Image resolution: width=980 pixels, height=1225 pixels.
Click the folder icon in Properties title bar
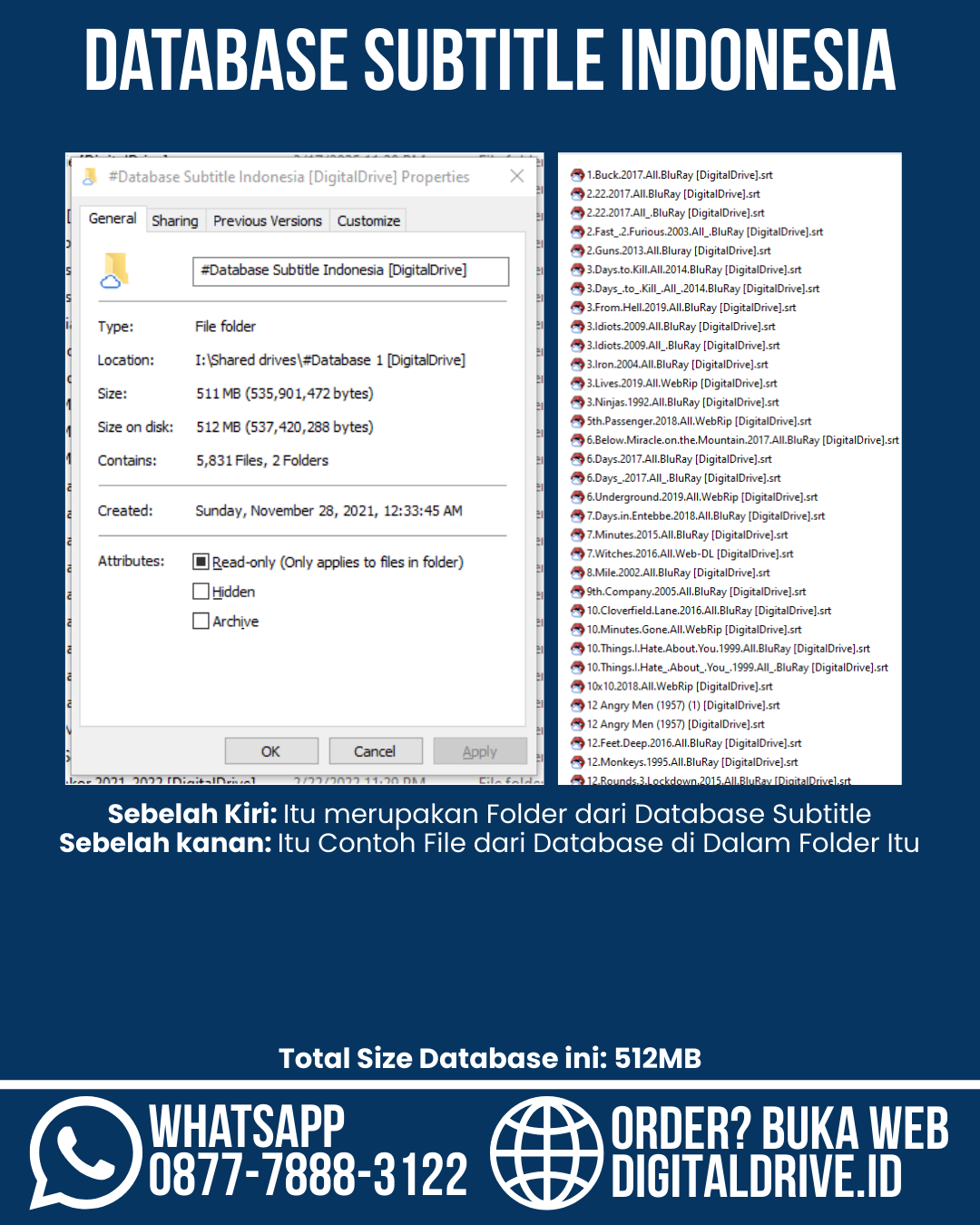[90, 177]
